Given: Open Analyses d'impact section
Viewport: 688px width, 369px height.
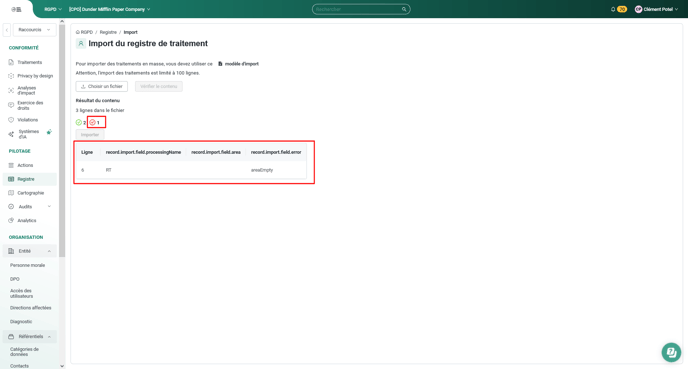Looking at the screenshot, I should [27, 90].
